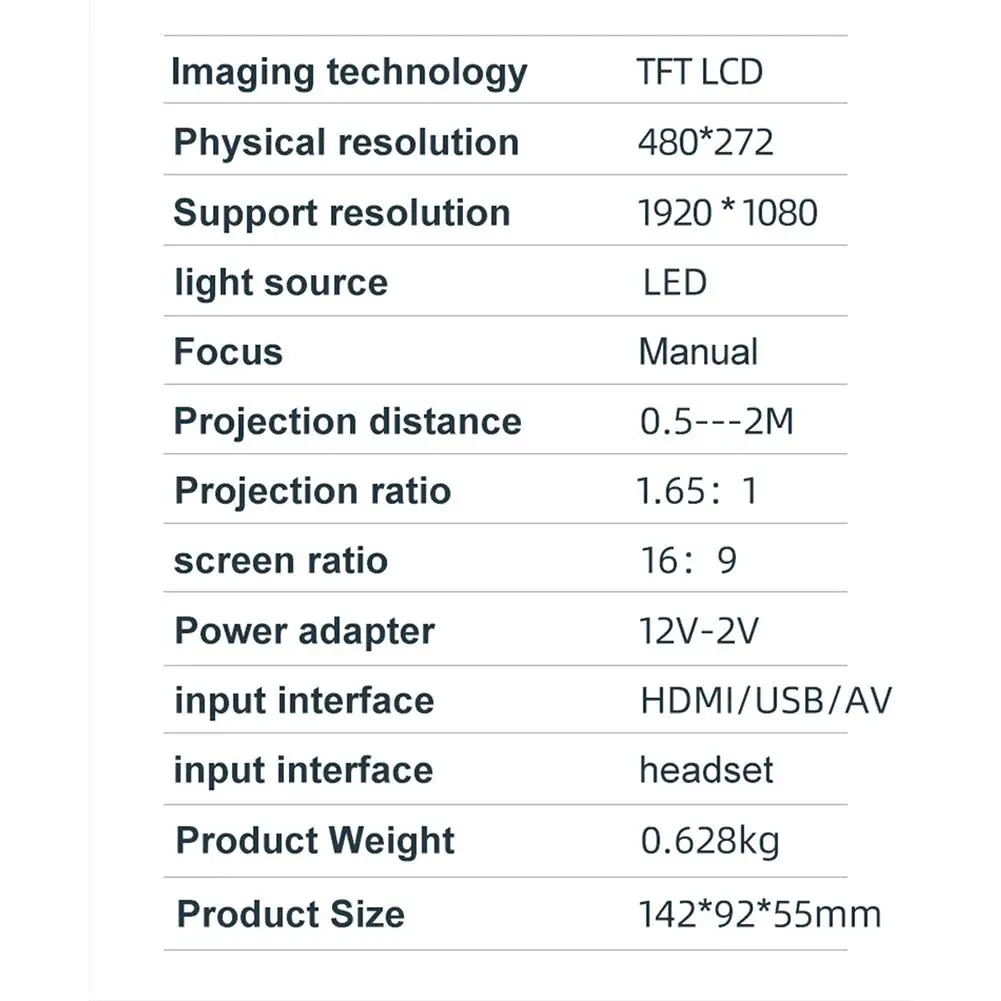Select the "headset" value

tap(706, 770)
